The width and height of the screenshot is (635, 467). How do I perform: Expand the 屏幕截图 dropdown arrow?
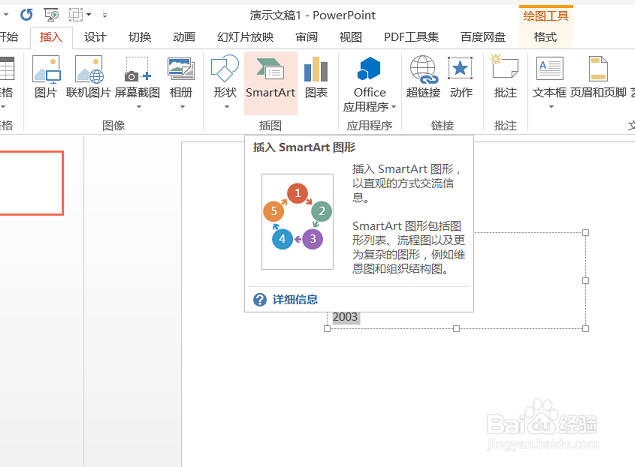tap(139, 107)
